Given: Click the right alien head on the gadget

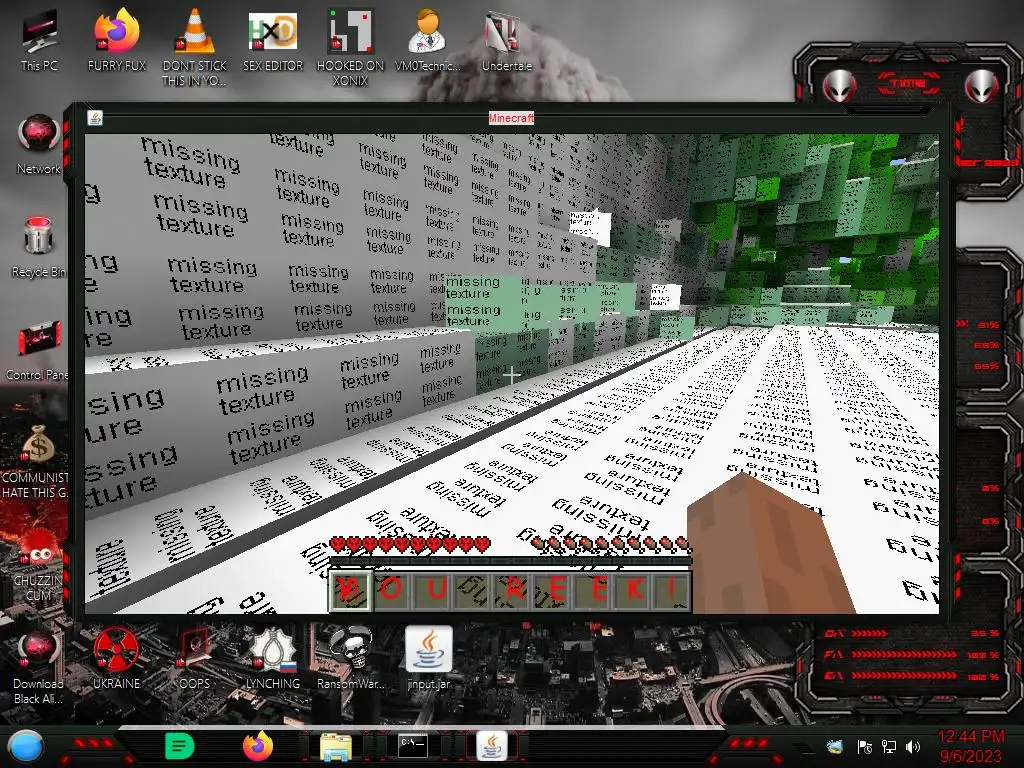Looking at the screenshot, I should point(982,85).
